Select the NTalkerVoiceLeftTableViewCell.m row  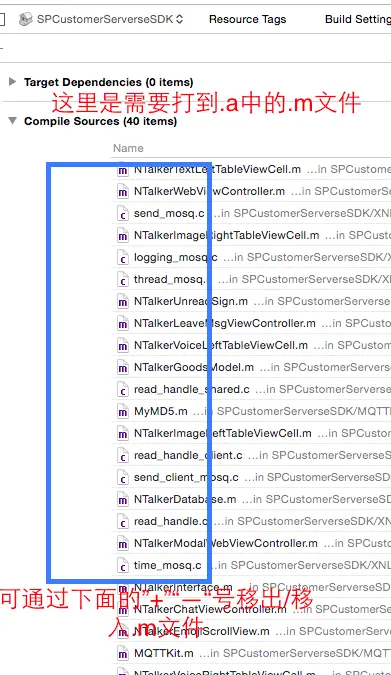(251, 345)
